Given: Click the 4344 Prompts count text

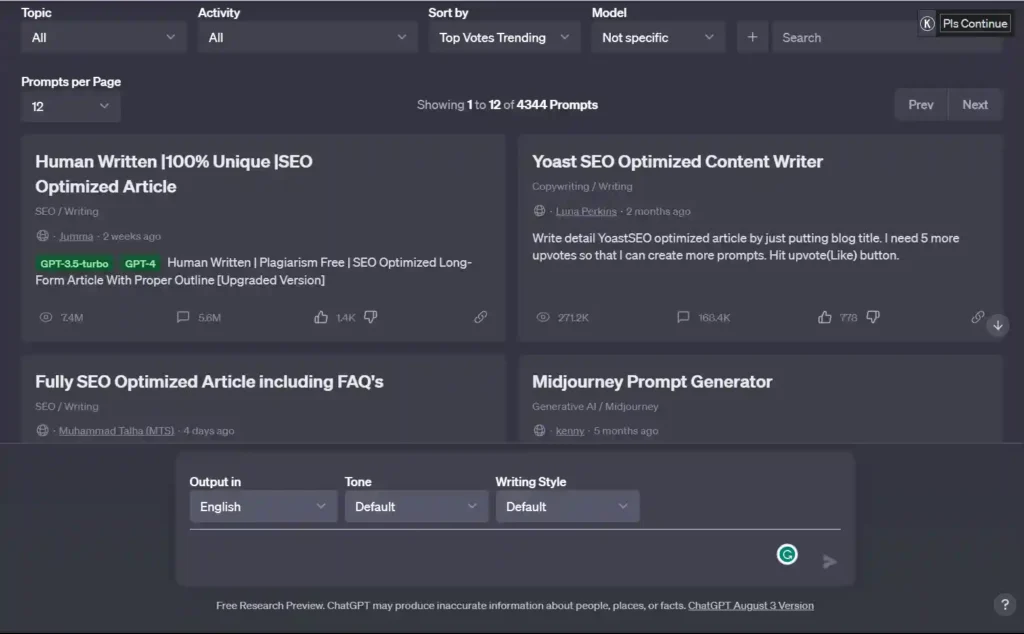Looking at the screenshot, I should tap(557, 104).
